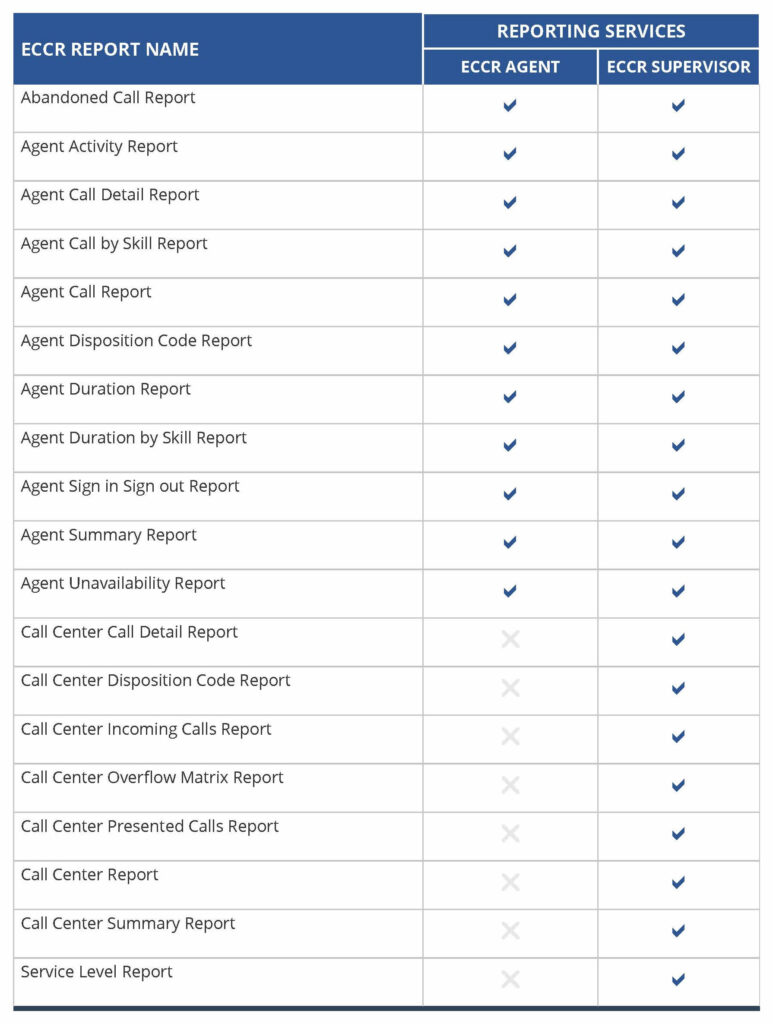Screen dimensions: 773x1024
Task: Click ECCR Agent X for Call Center Report
Action: [510, 882]
